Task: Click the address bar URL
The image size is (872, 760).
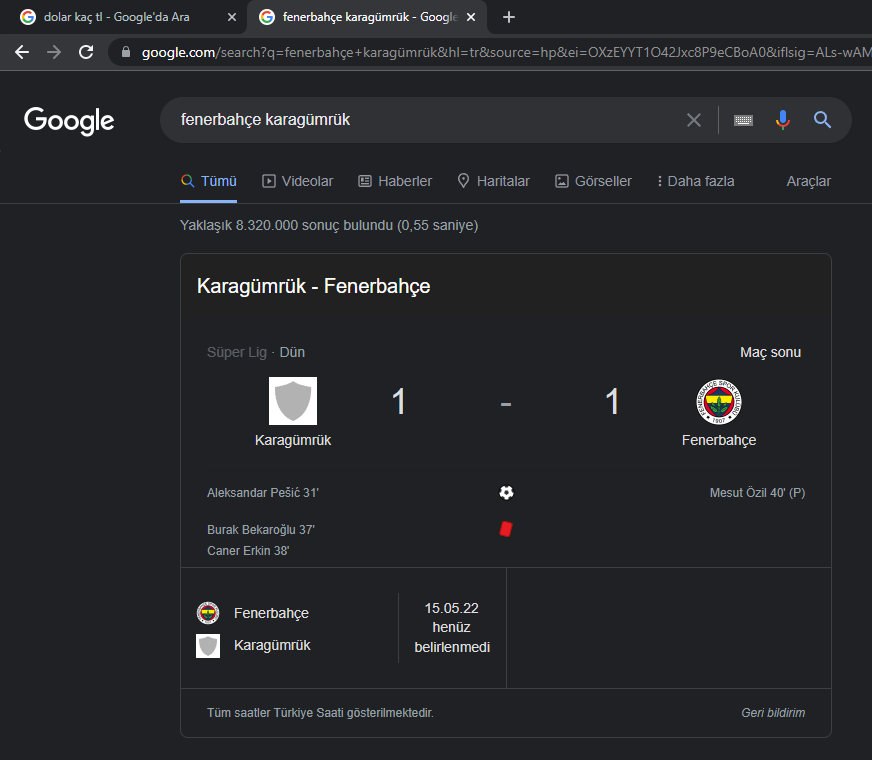Action: tap(505, 52)
